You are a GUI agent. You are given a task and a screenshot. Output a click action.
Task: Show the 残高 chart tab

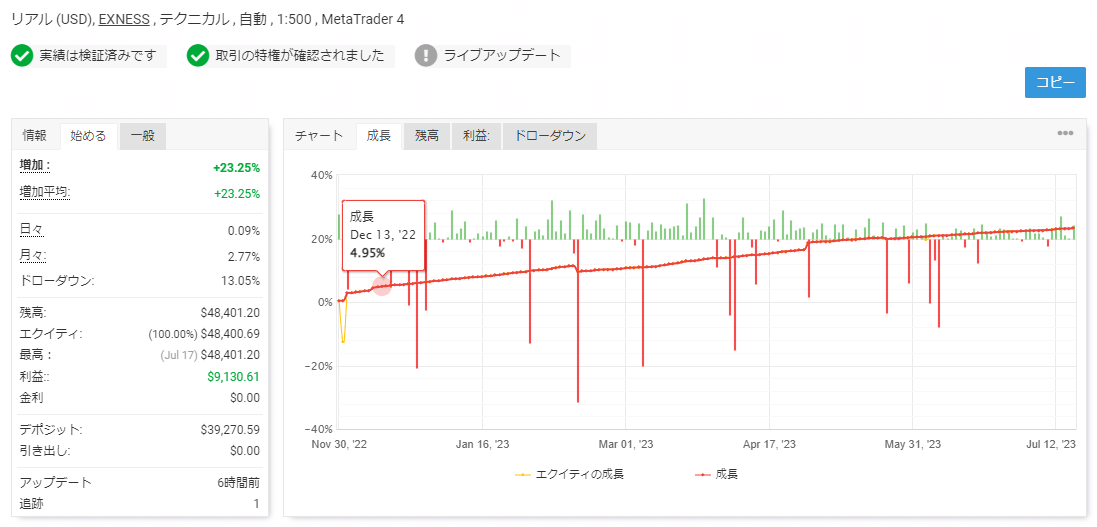point(427,136)
